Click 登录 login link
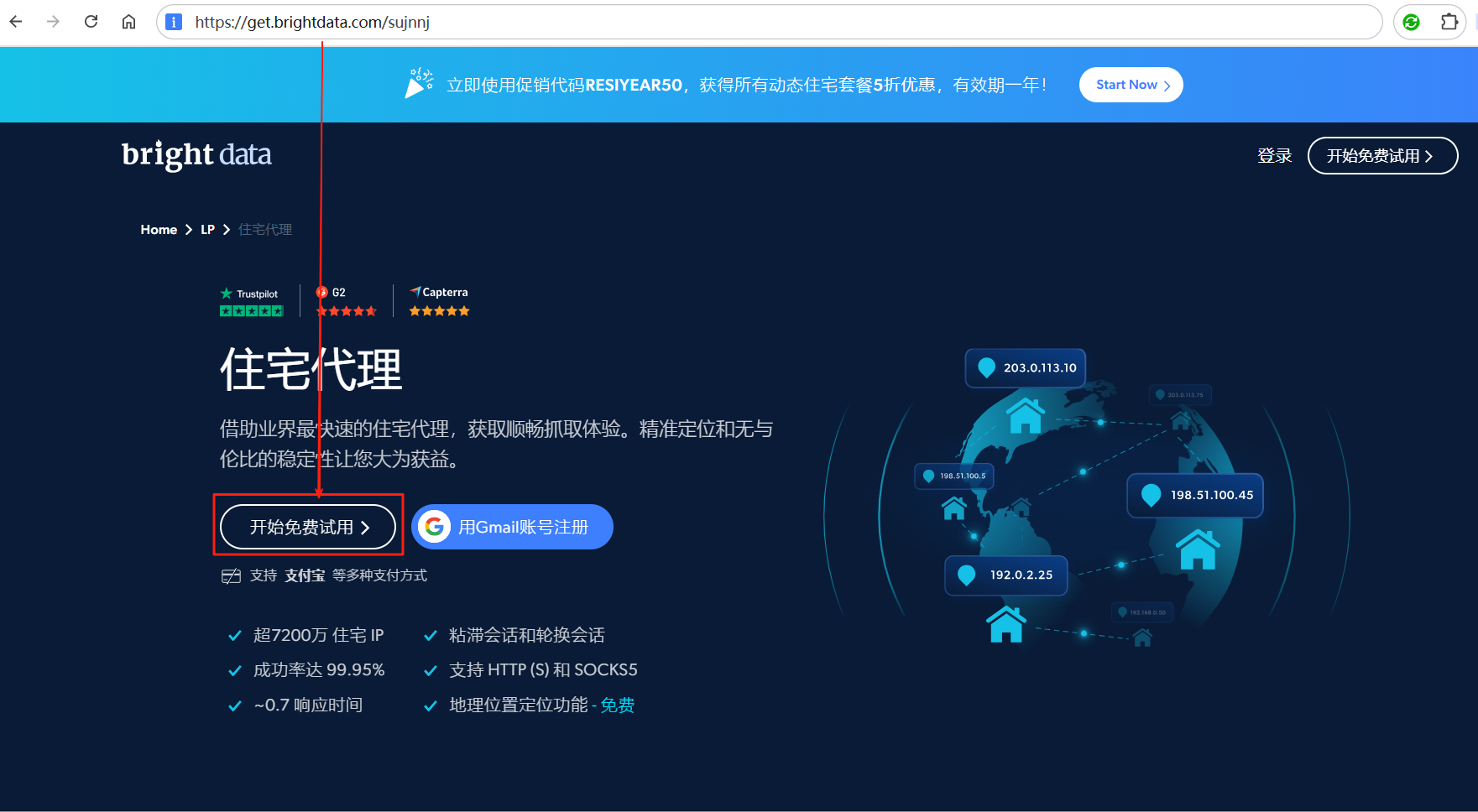1478x812 pixels. 1274,156
